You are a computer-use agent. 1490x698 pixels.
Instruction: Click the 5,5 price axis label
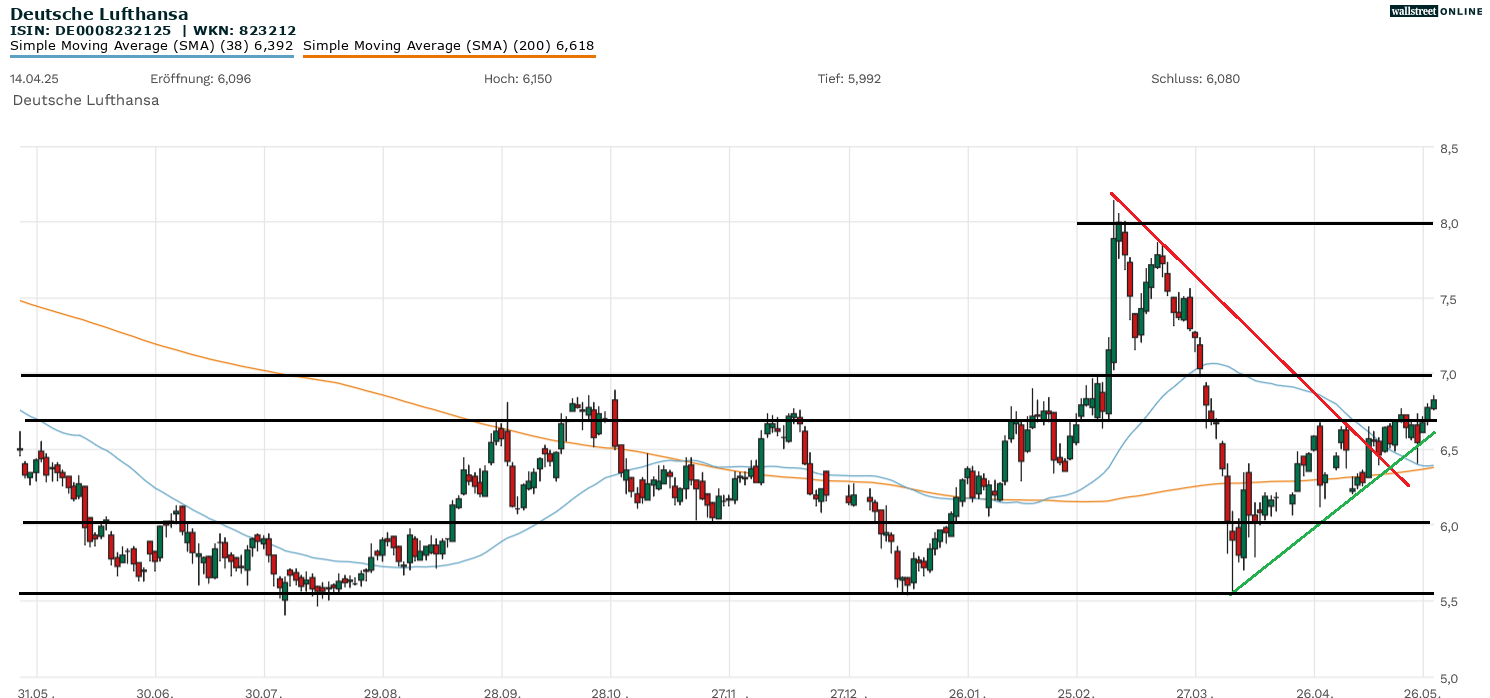point(1448,602)
